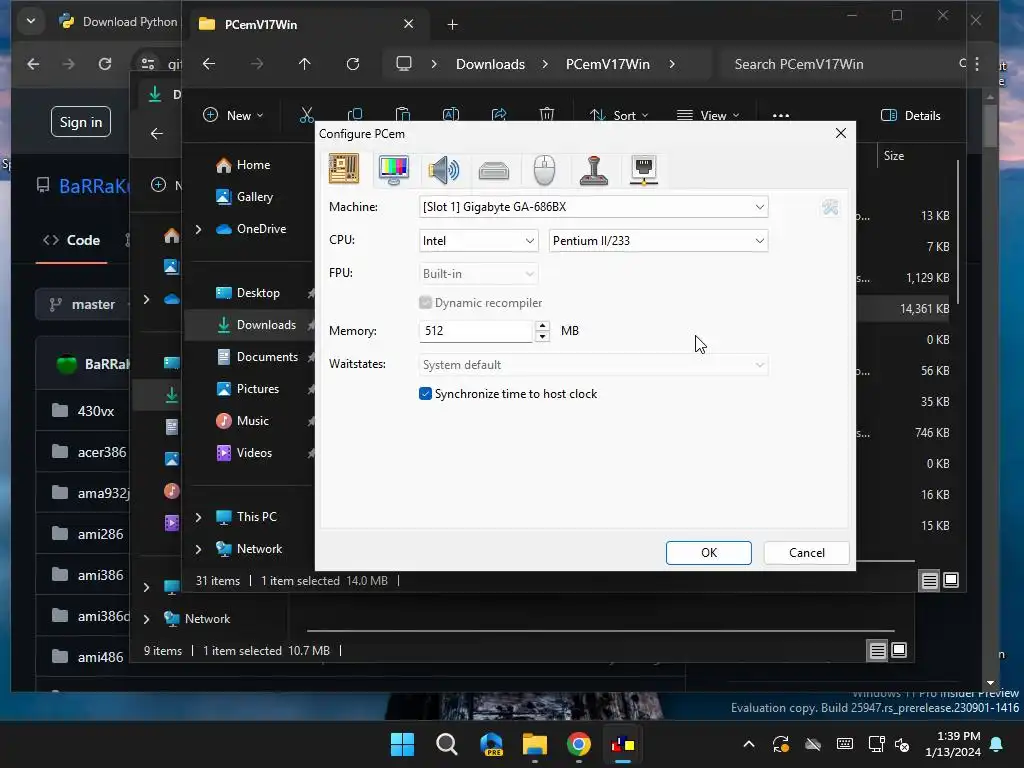Viewport: 1024px width, 768px height.
Task: Open the CPU manufacturer Intel dropdown
Action: click(x=478, y=241)
